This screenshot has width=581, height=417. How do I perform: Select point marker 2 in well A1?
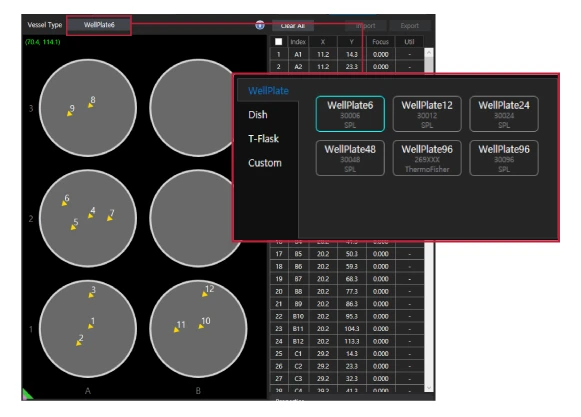[x=79, y=344]
